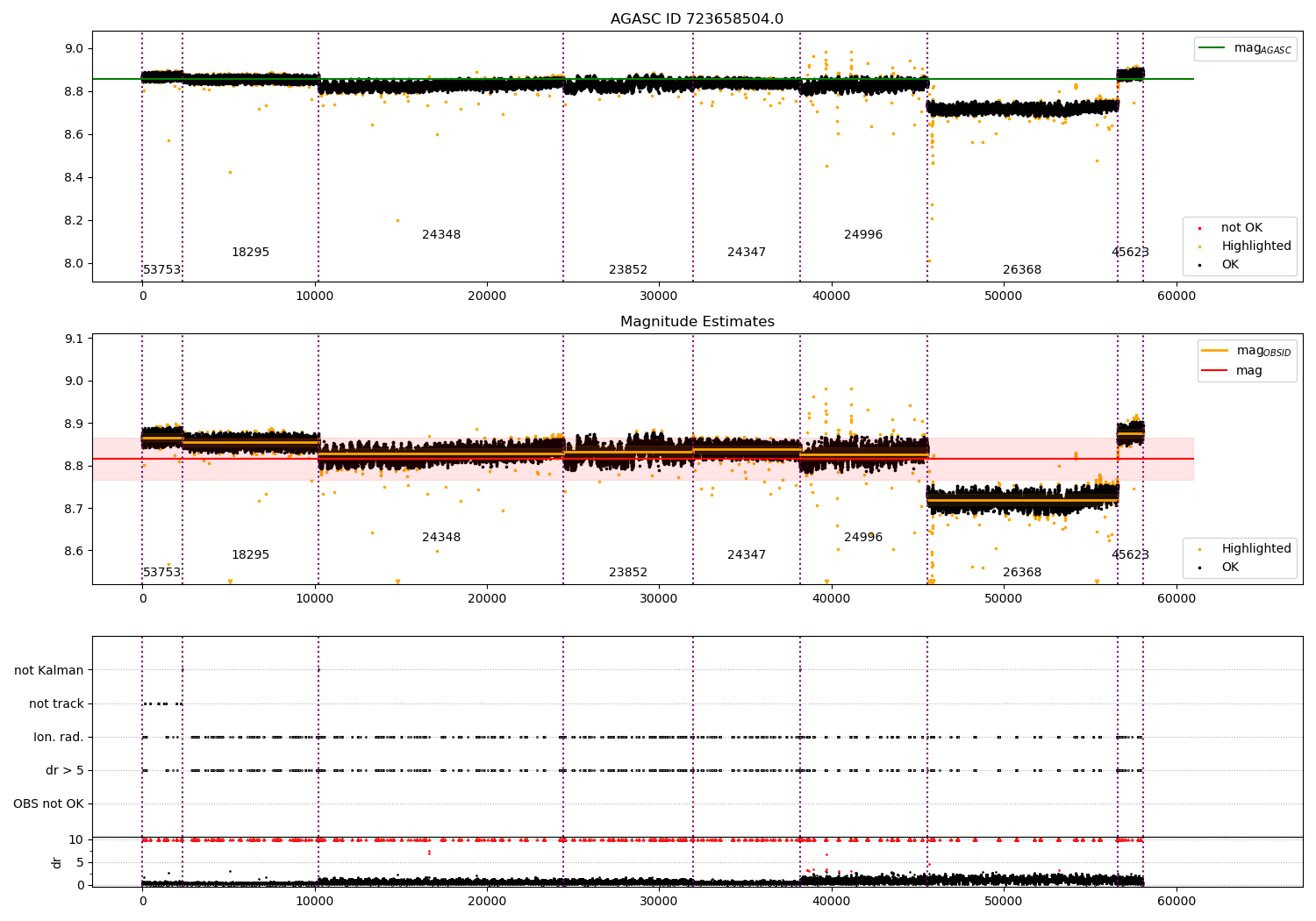Click obsid label 23852 in Magnitude Estimates plot
The height and width of the screenshot is (921, 1316).
pyautogui.click(x=628, y=573)
